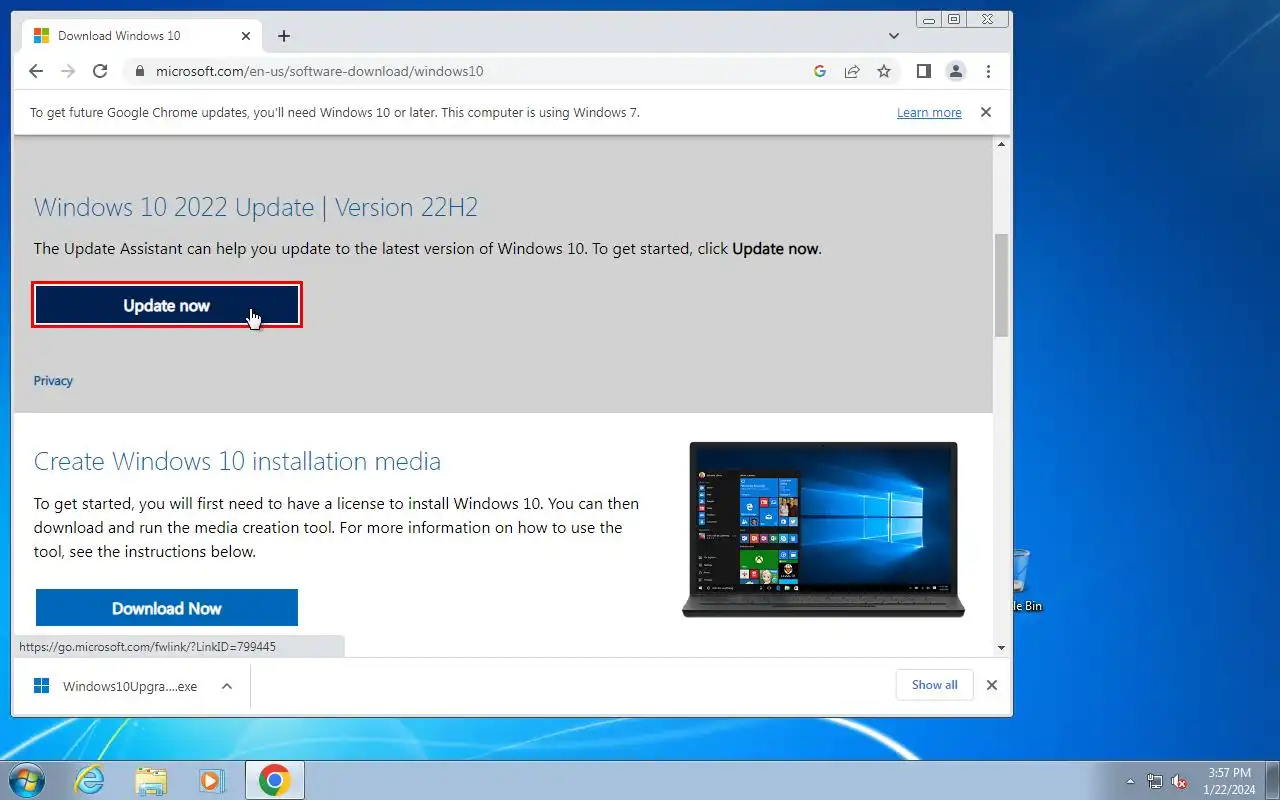Open the Windows Start menu

26,781
